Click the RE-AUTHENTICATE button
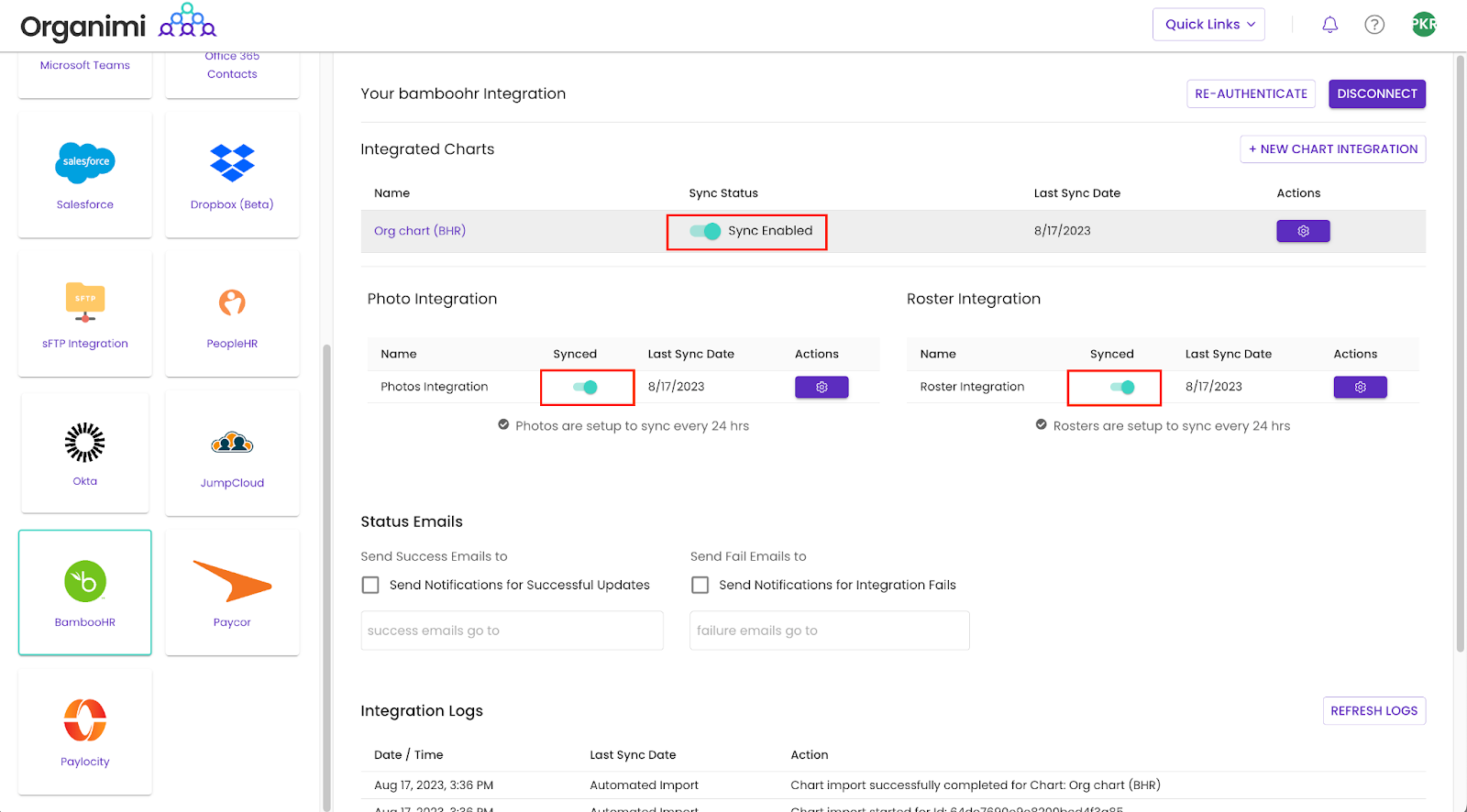1467x812 pixels. pyautogui.click(x=1251, y=93)
